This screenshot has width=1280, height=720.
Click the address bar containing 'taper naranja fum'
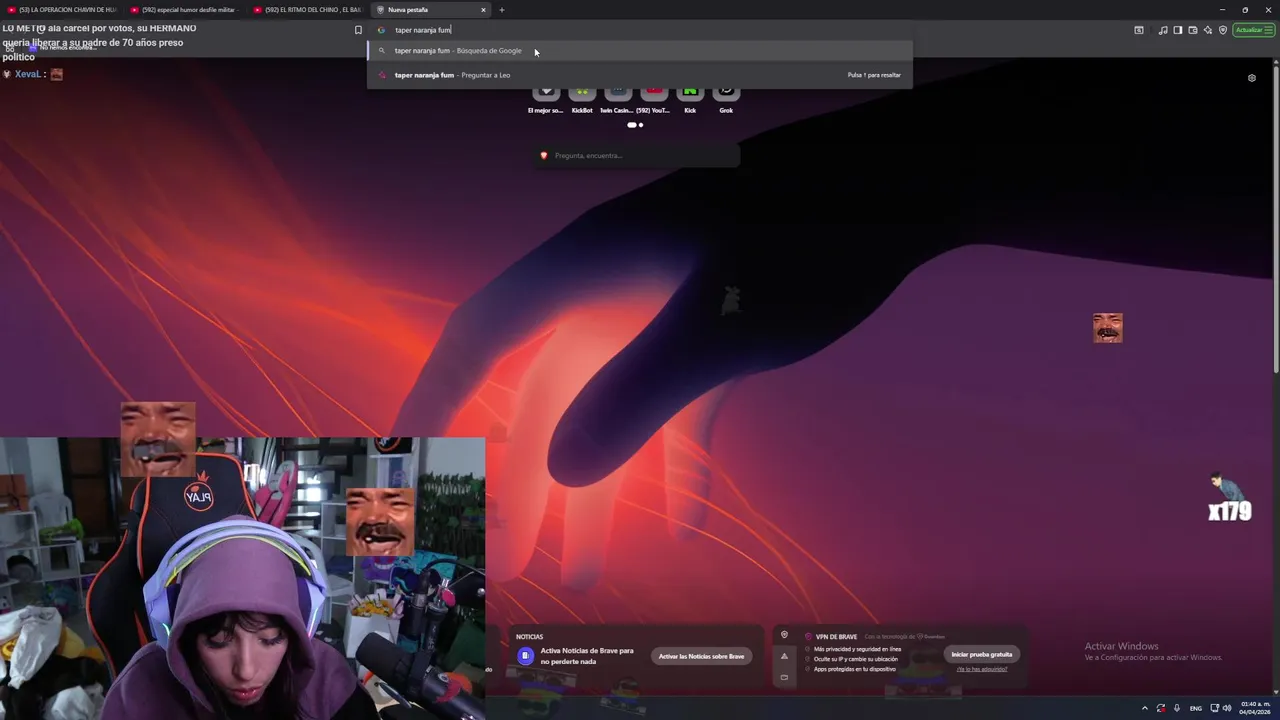640,30
